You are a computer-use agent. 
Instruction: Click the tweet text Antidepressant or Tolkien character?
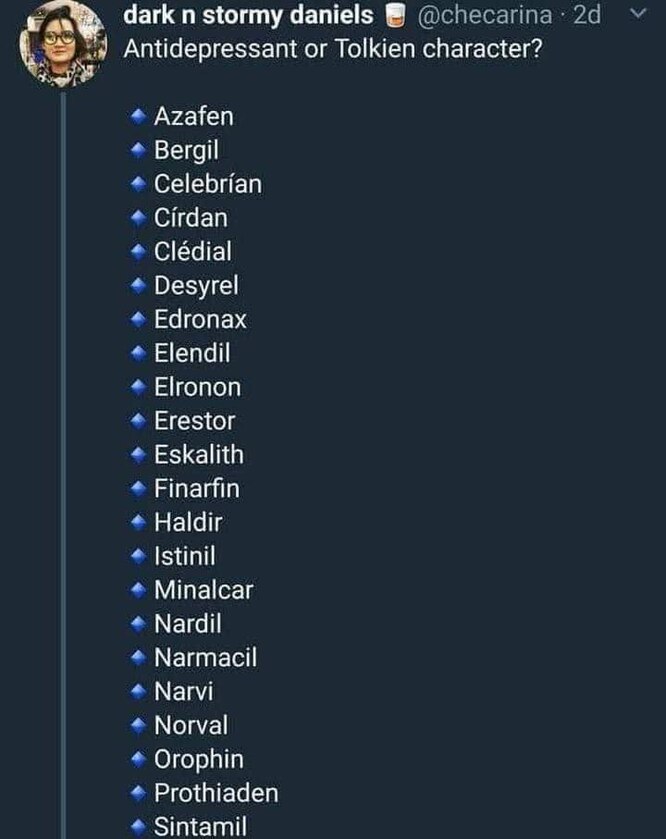pyautogui.click(x=333, y=50)
